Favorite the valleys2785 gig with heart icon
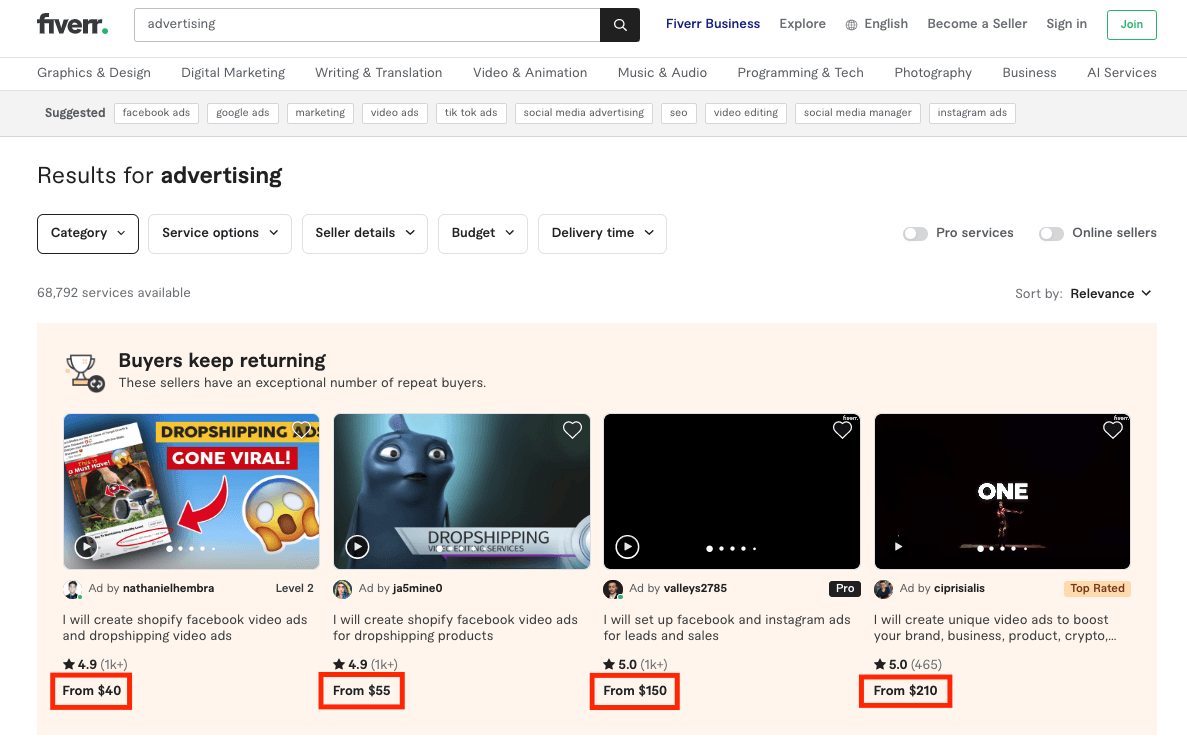 click(x=843, y=430)
